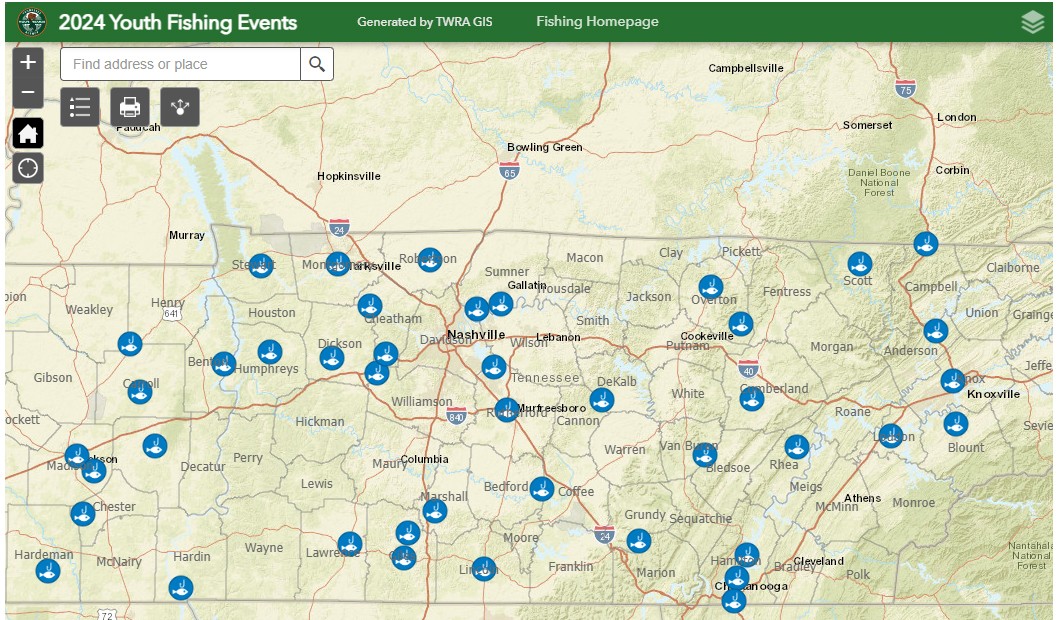Select the fishing marker in Lawrence County
Viewport: 1060px width, 620px height.
point(350,544)
